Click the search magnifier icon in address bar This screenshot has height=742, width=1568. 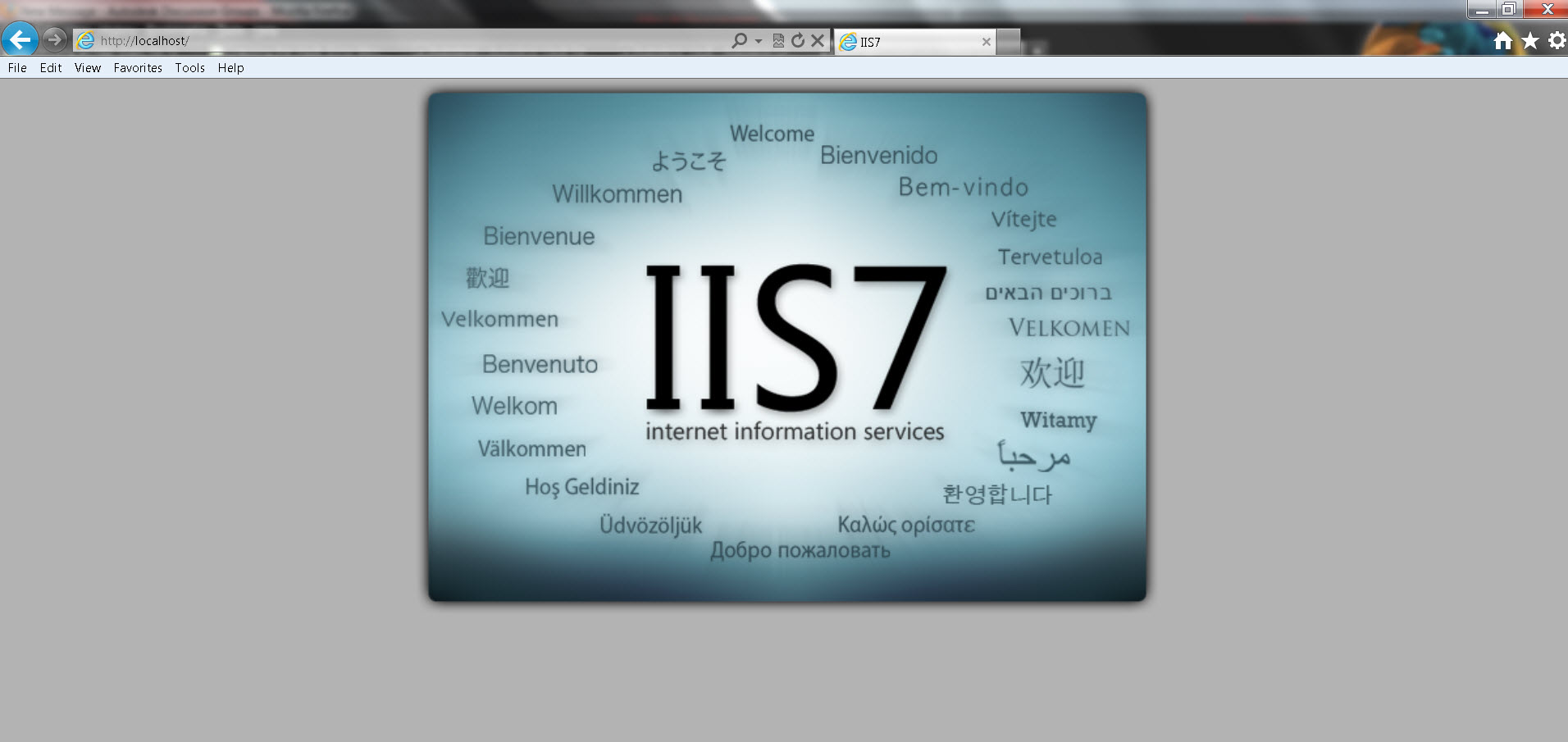pyautogui.click(x=740, y=40)
